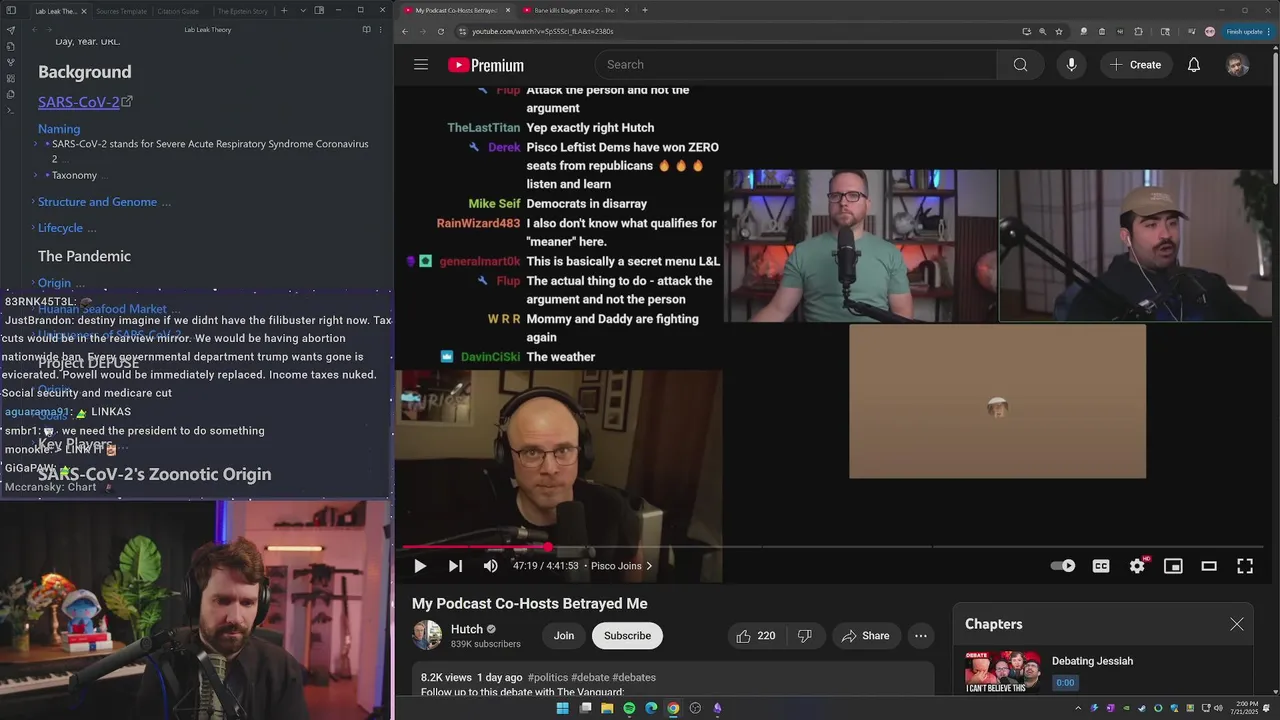Open the Hutch channel avatar
This screenshot has height=720, width=1280.
[x=428, y=635]
